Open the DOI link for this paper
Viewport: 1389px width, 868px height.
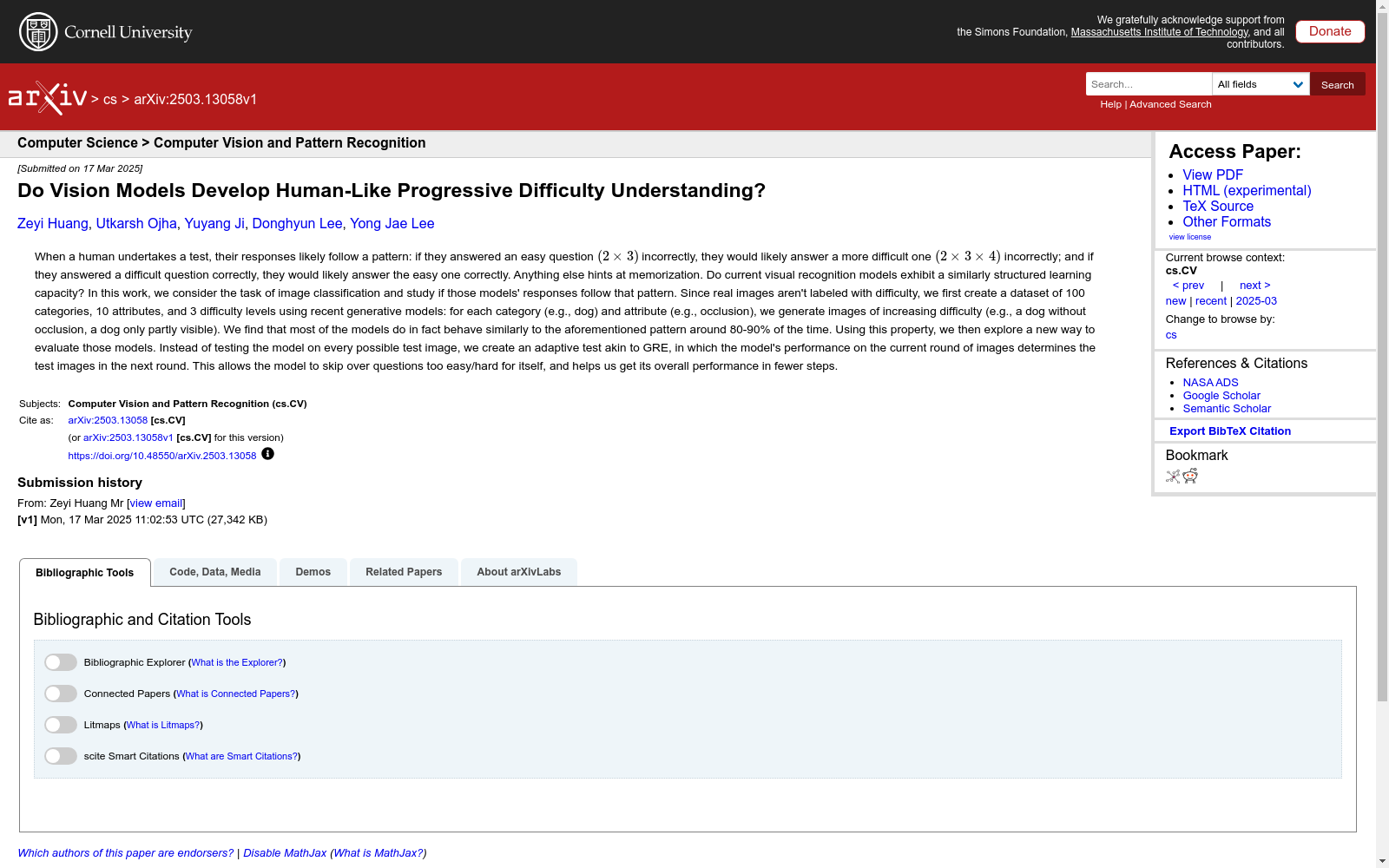(162, 456)
